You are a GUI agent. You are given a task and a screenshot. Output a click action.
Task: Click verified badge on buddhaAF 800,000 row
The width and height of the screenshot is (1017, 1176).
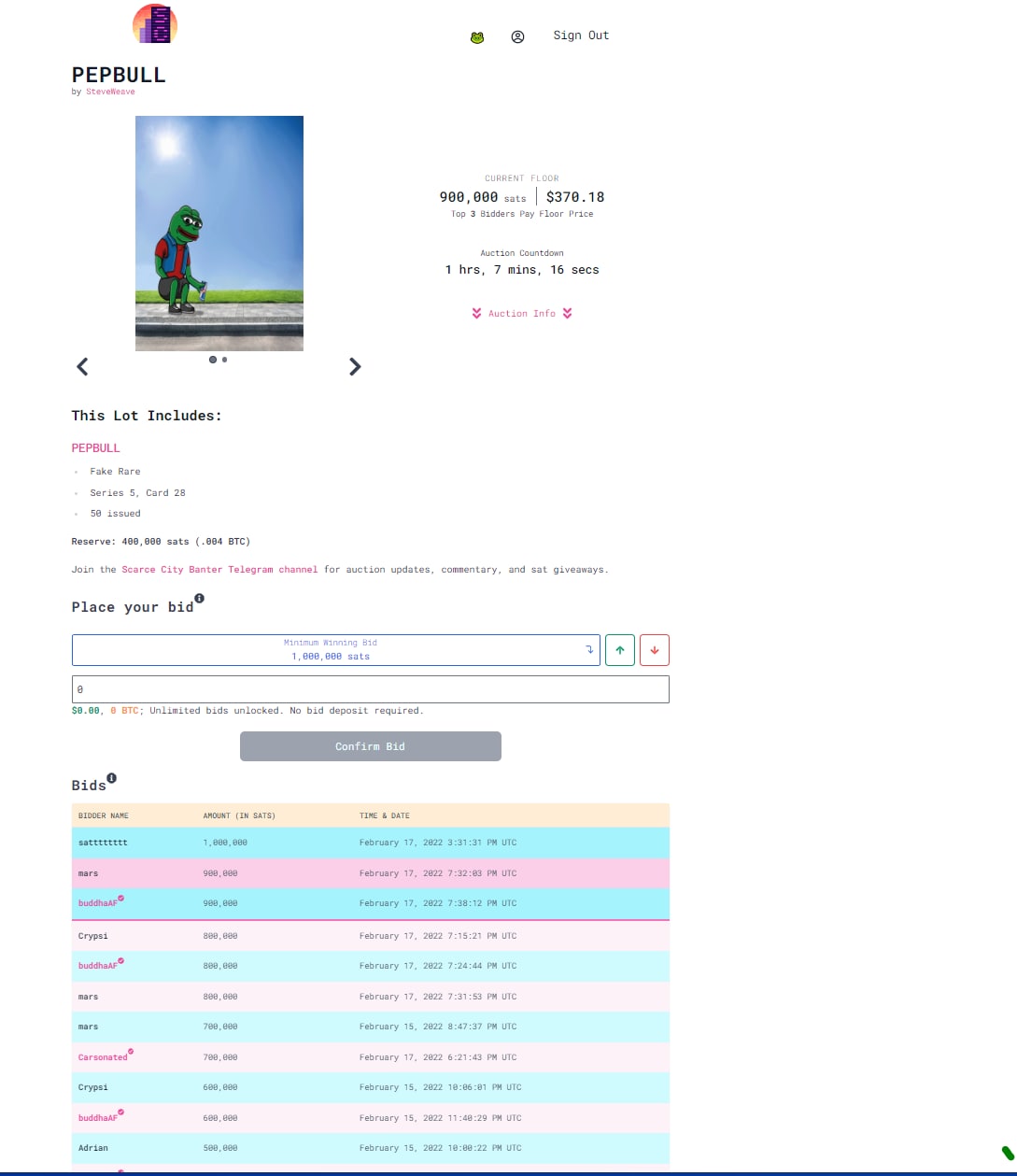coord(121,961)
